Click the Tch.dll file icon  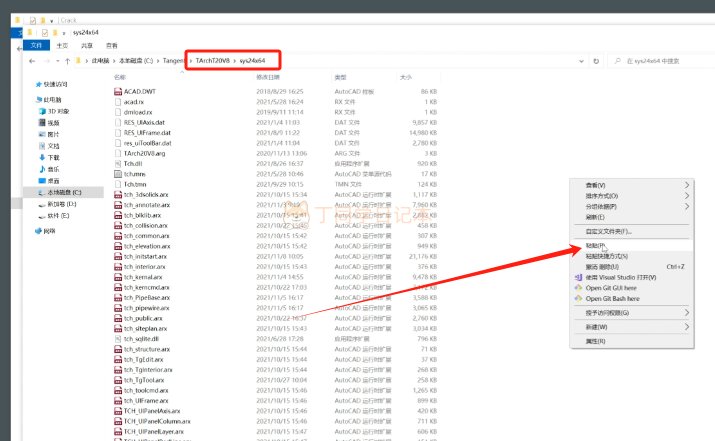117,162
